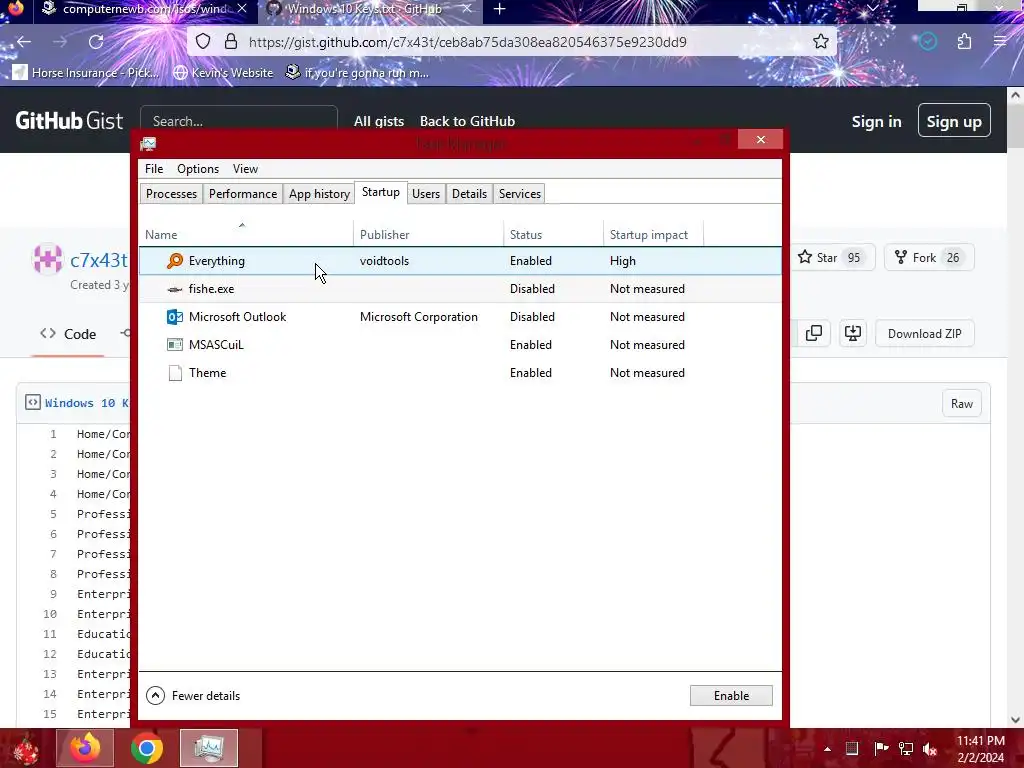This screenshot has width=1024, height=768.
Task: Click the MSASCuiL icon in startup list
Action: 174,345
